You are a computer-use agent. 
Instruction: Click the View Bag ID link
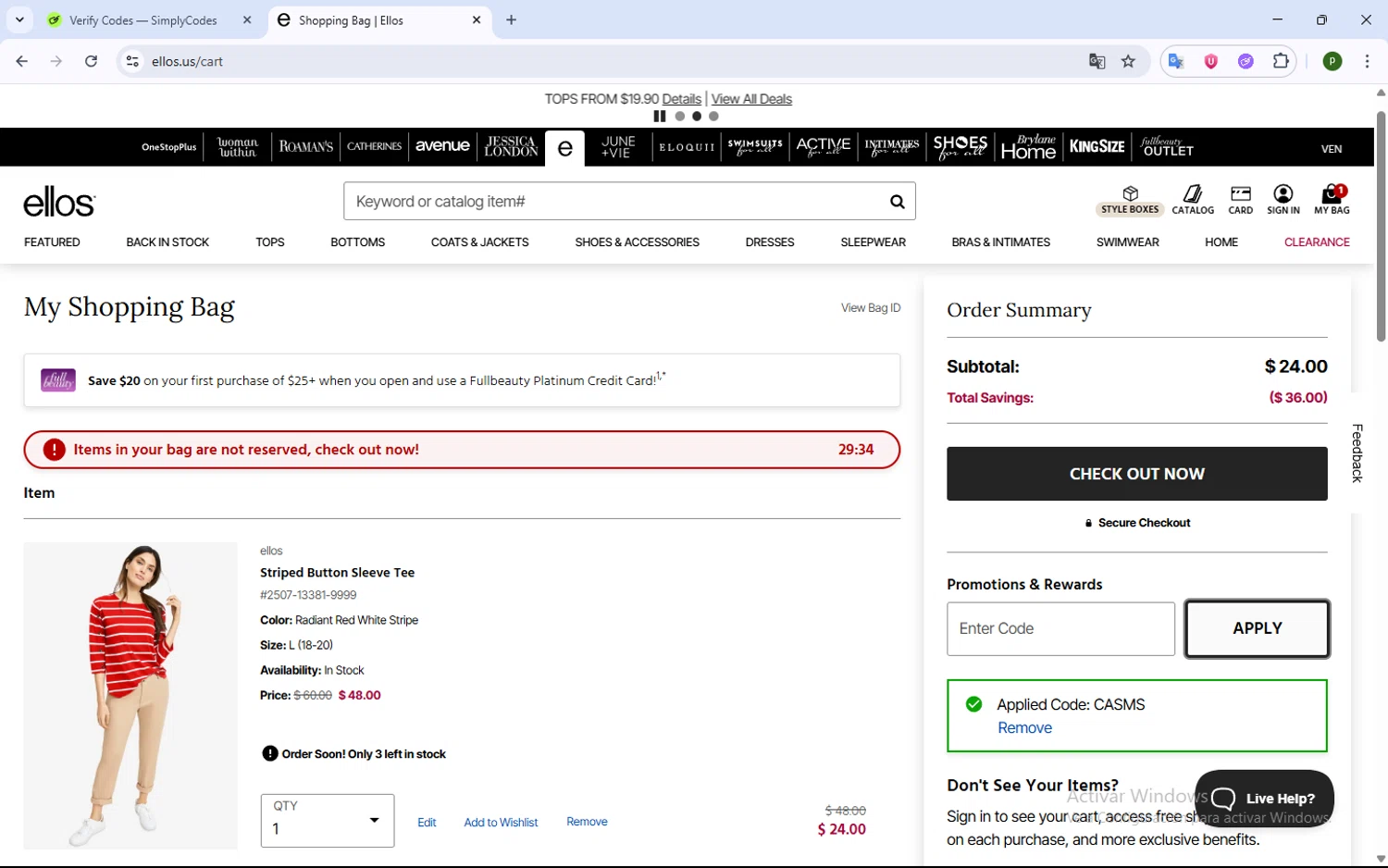tap(871, 308)
